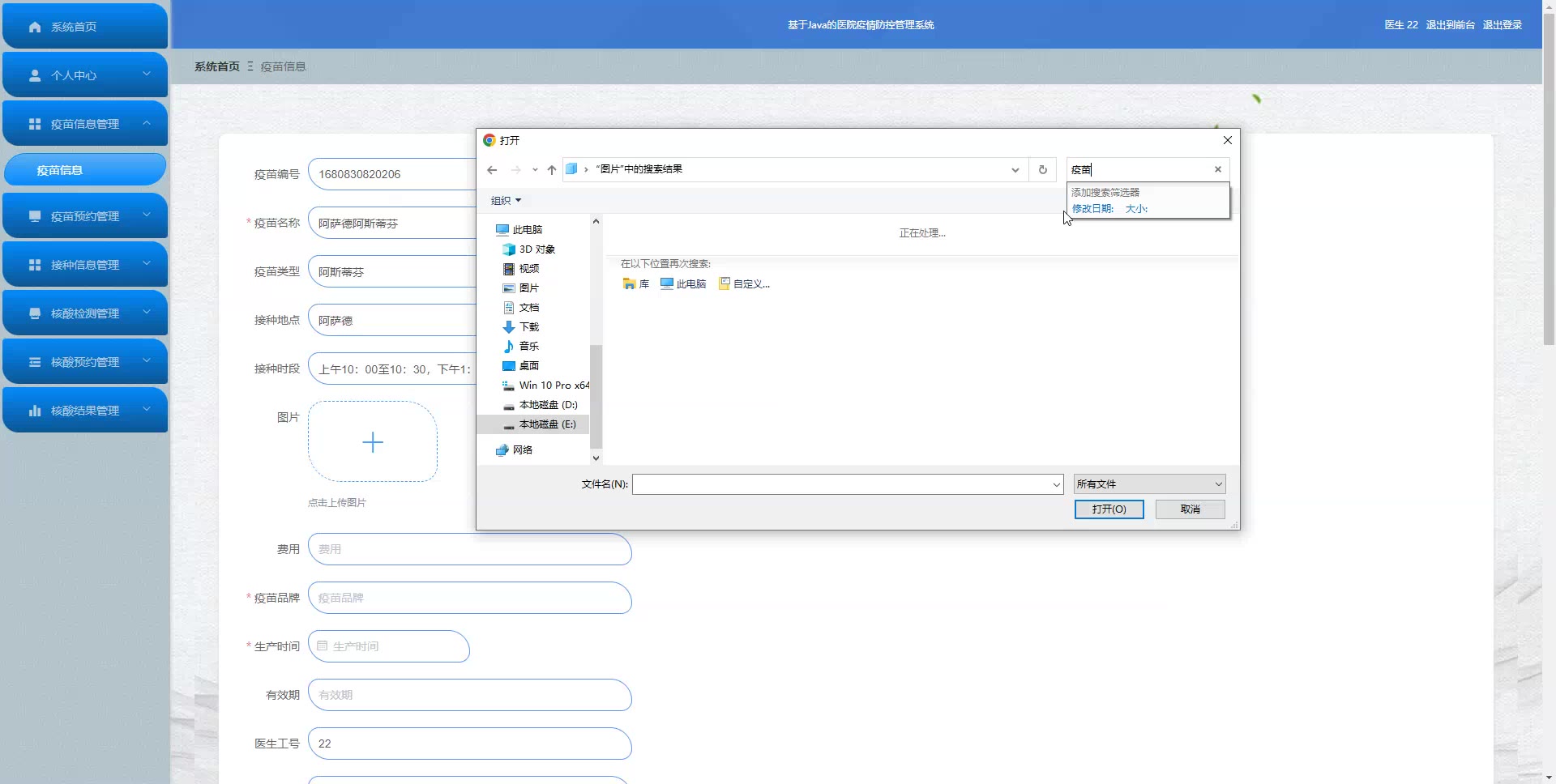Click the 修改日期 search filter link
This screenshot has width=1556, height=784.
[x=1092, y=209]
